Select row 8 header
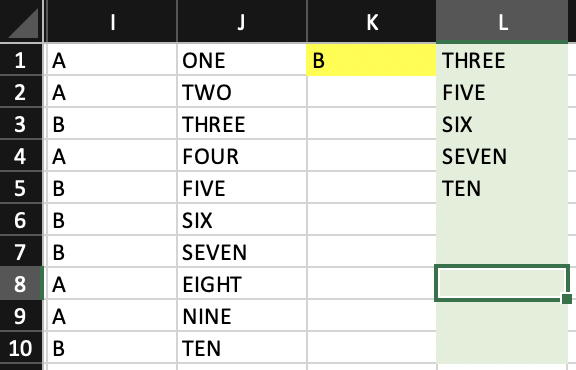Viewport: 576px width, 370px height. (21, 284)
